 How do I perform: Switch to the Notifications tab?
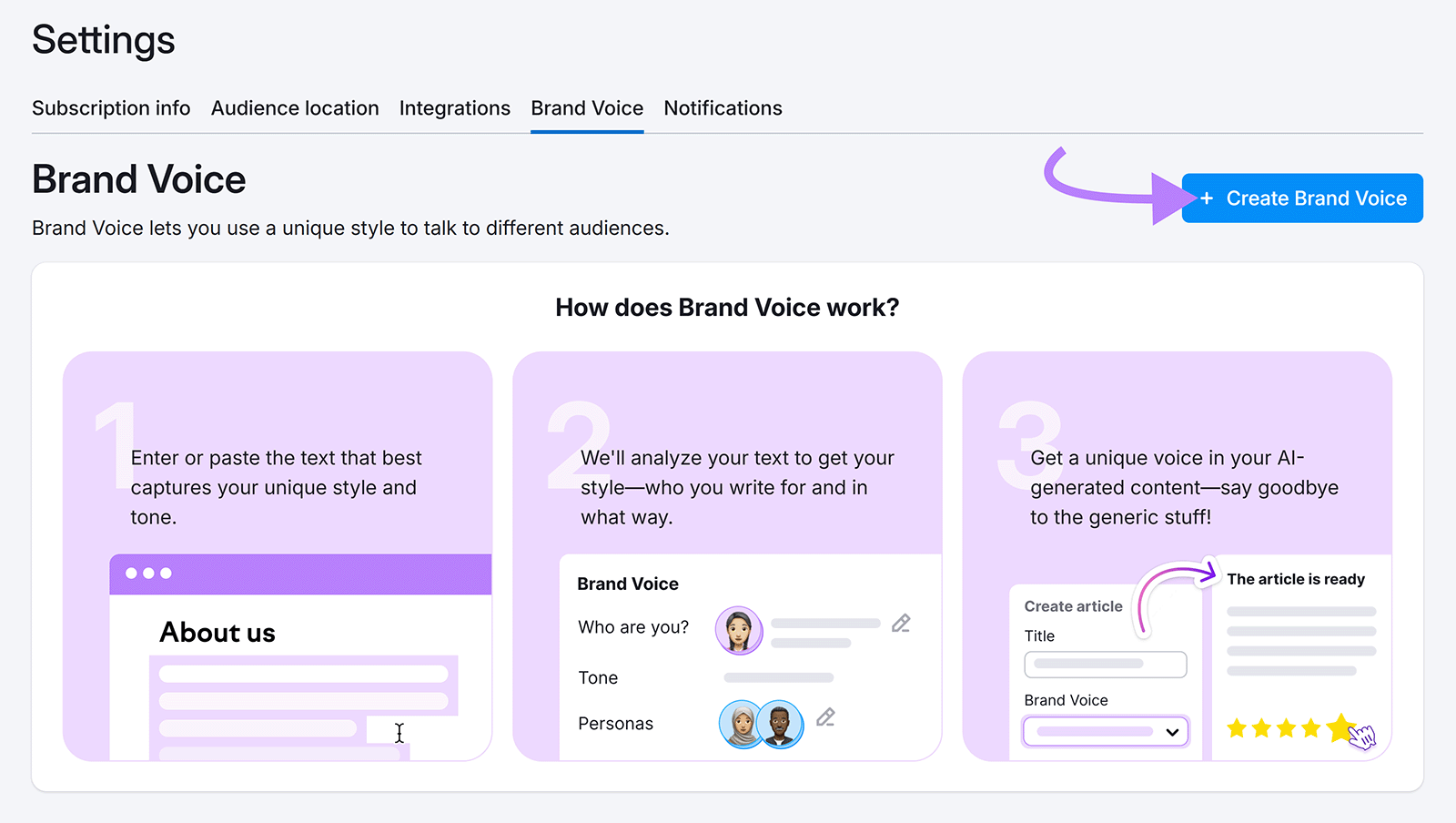tap(723, 107)
